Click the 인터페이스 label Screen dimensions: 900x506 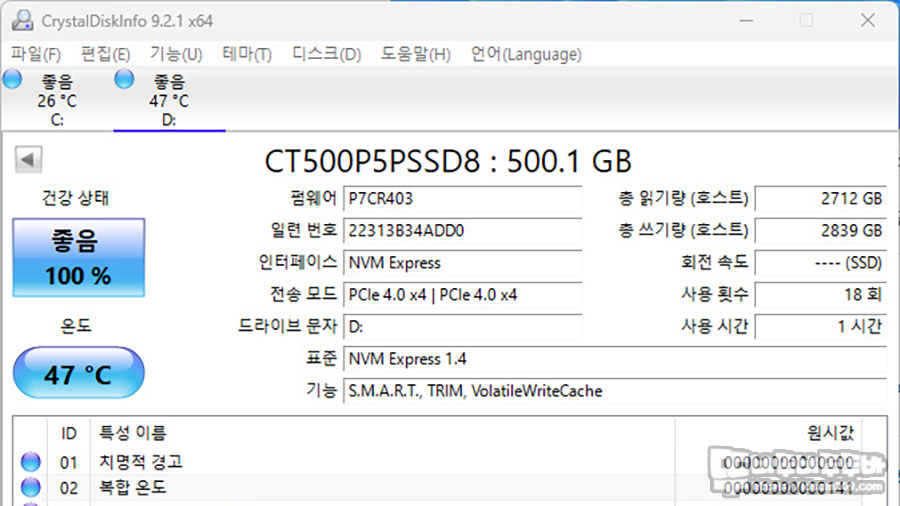coord(298,263)
